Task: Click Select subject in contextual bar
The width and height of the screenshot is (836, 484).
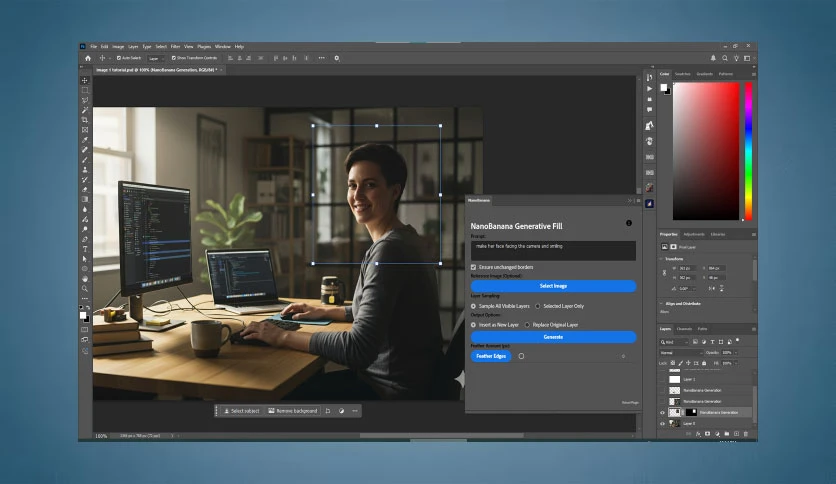Action: (x=242, y=411)
